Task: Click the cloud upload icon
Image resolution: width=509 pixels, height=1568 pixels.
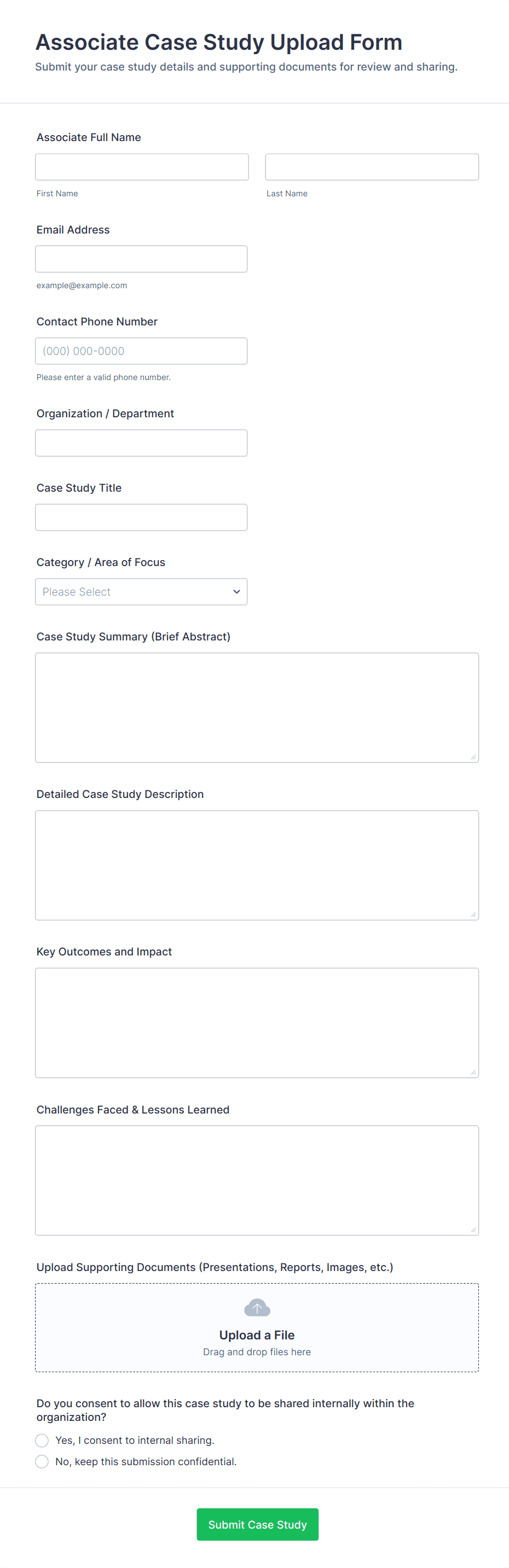Action: [x=257, y=1308]
